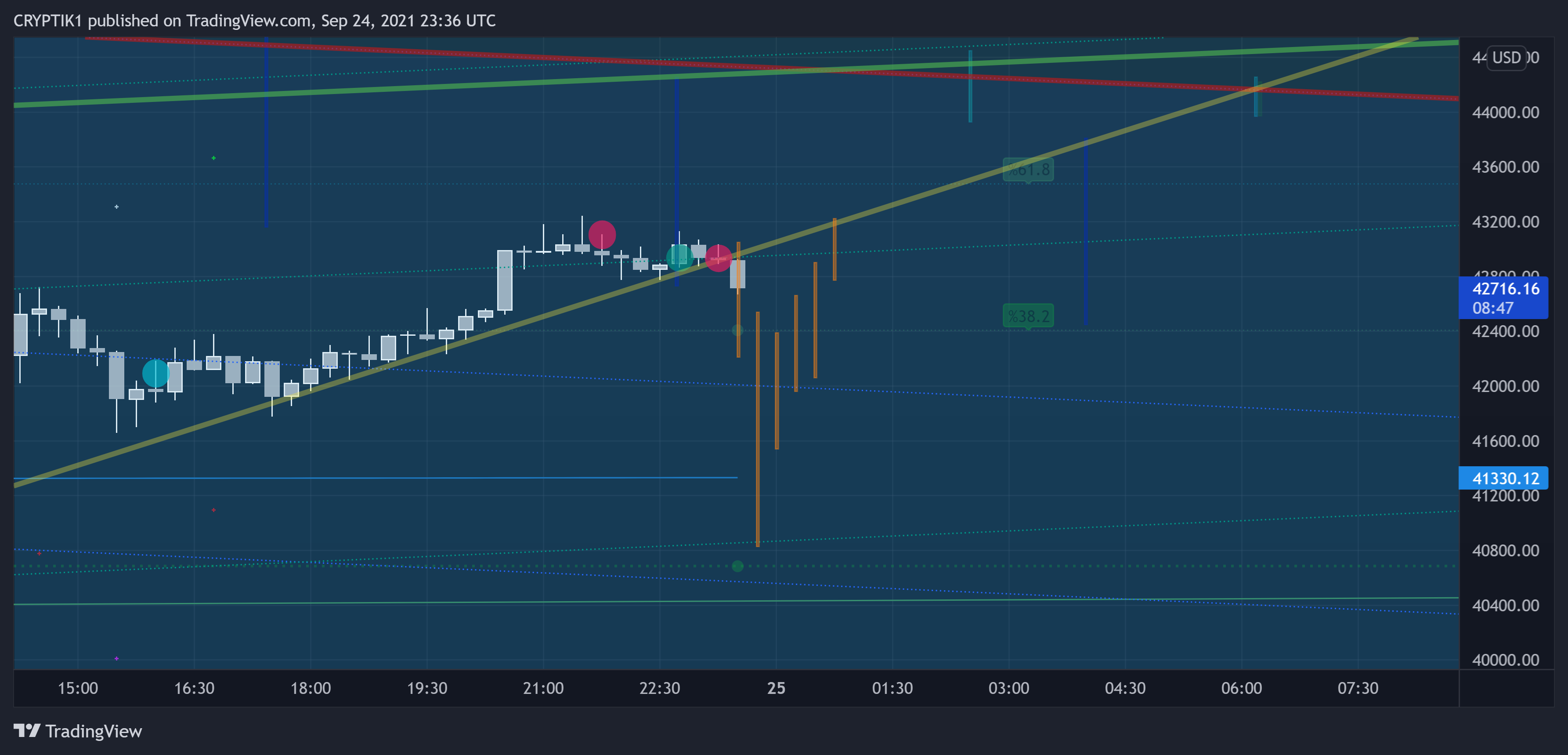Click the 07:30 time axis label
The image size is (1568, 755).
point(1357,688)
